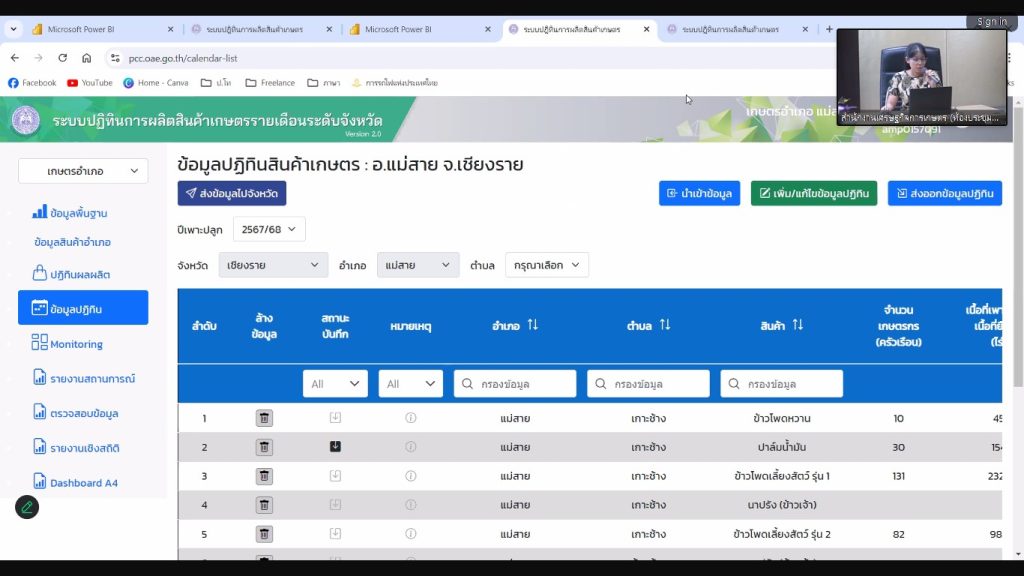Open Home - Canva bookmark

(x=156, y=83)
